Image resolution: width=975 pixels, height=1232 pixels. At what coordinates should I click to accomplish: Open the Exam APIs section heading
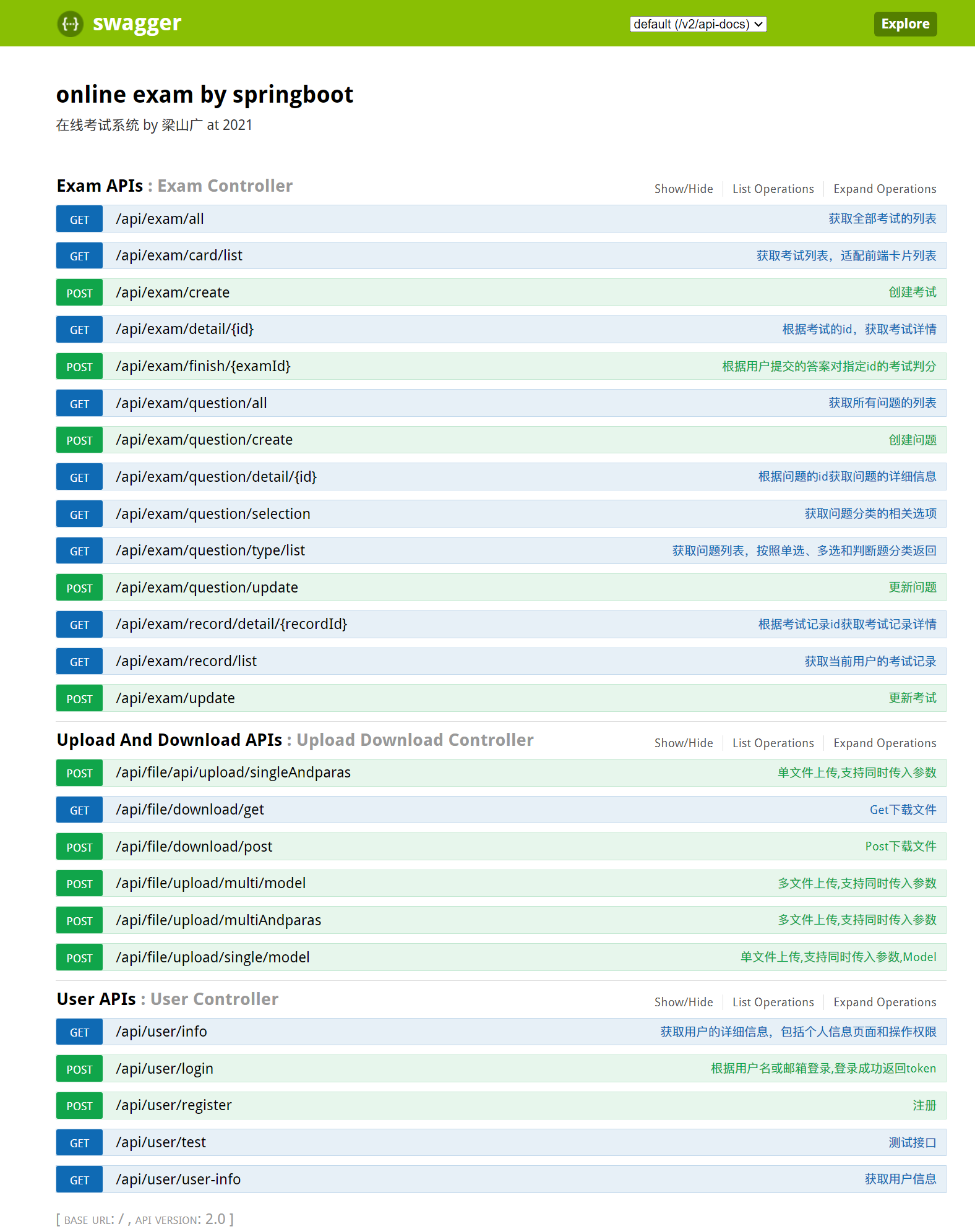pyautogui.click(x=100, y=186)
